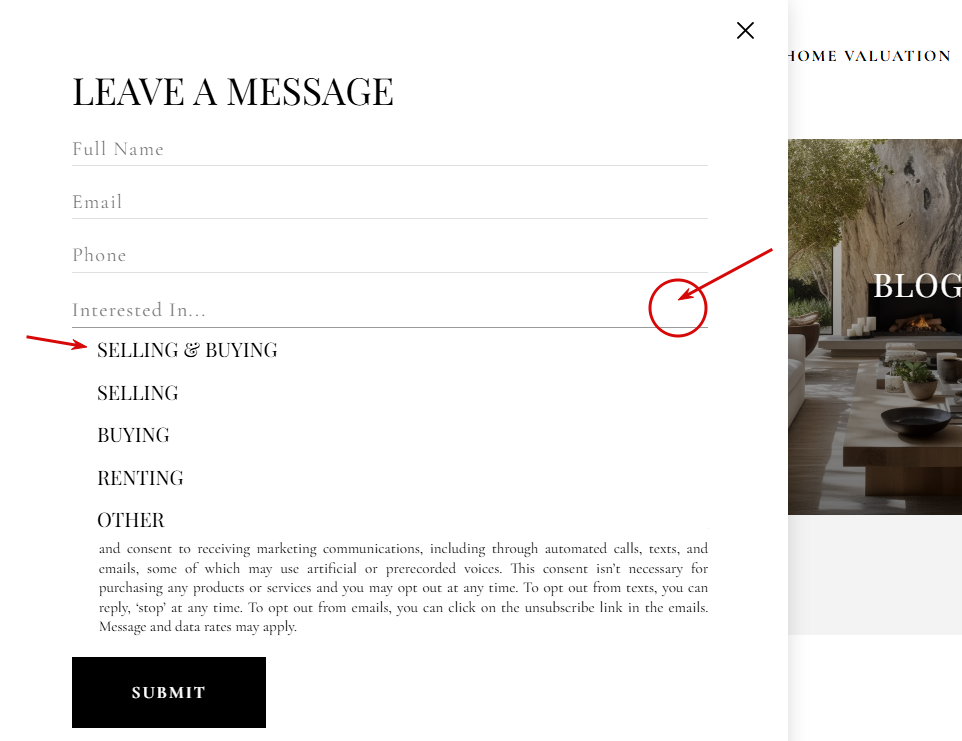Image resolution: width=962 pixels, height=741 pixels.
Task: Select the Buying option
Action: click(133, 436)
